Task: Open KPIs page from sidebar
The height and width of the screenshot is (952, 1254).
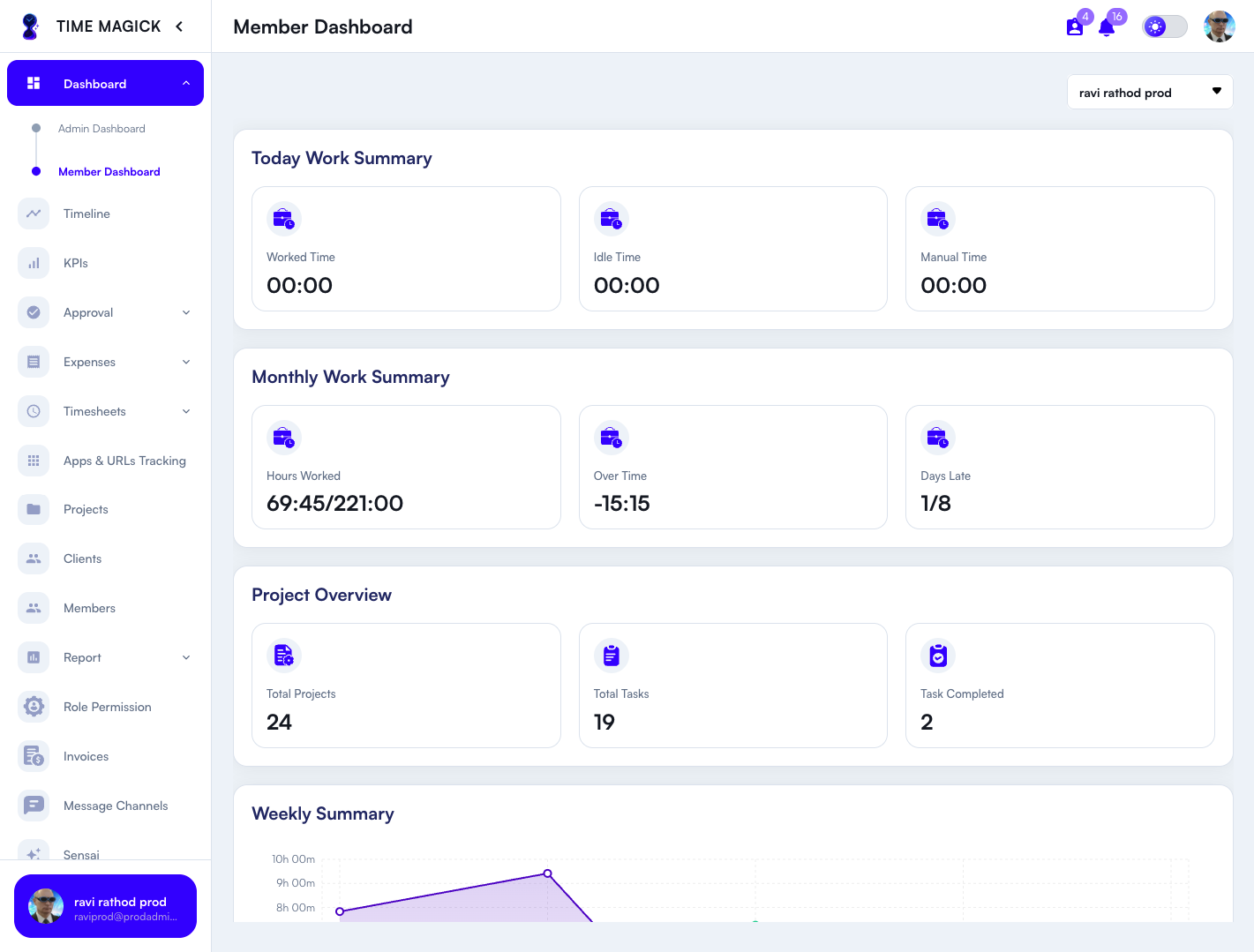Action: [76, 263]
